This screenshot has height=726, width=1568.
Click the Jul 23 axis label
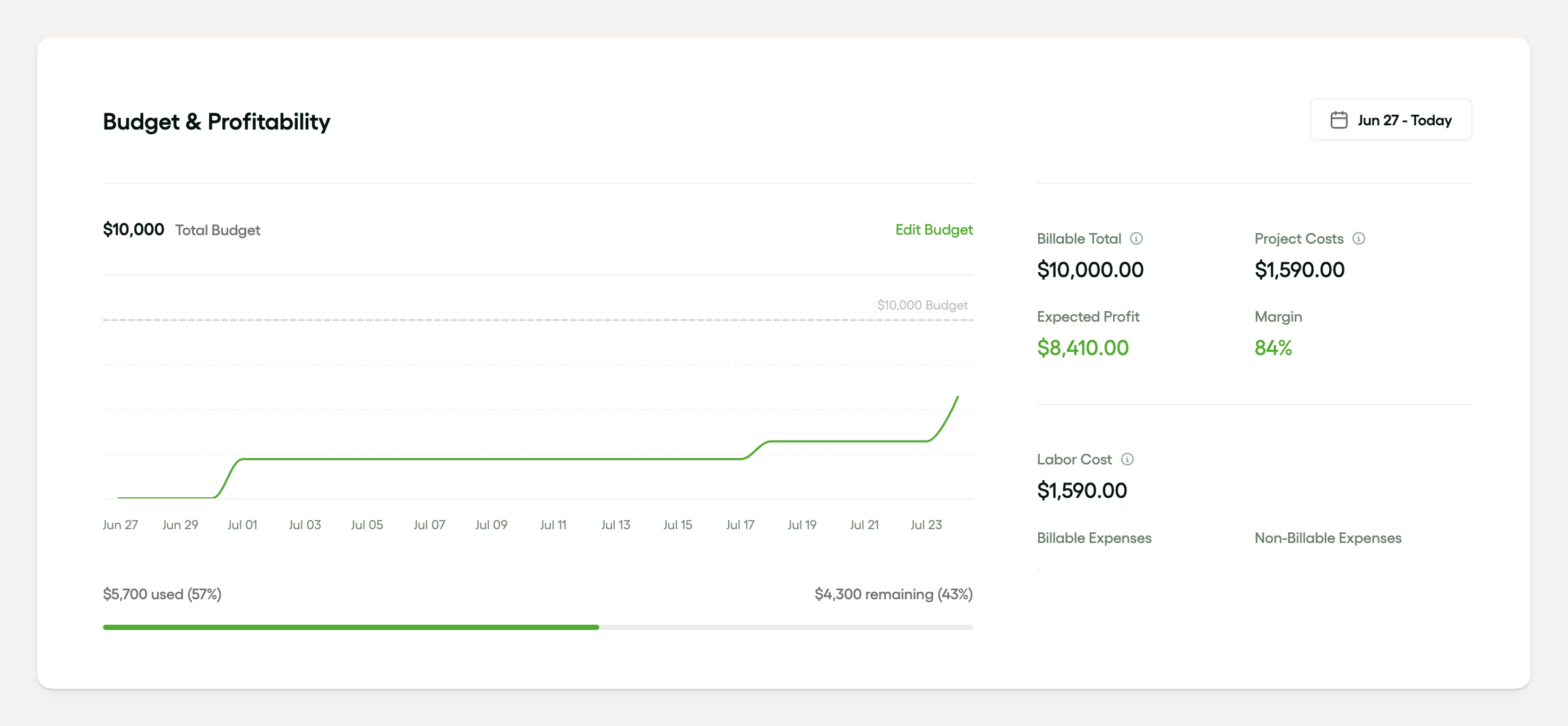[925, 524]
